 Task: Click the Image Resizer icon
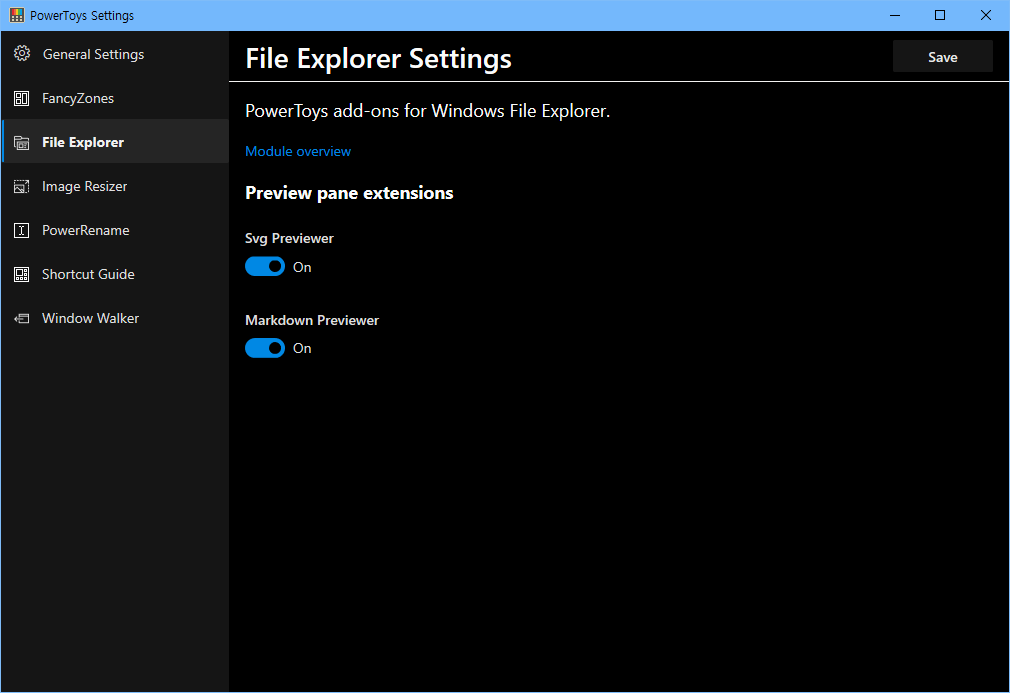pos(21,186)
